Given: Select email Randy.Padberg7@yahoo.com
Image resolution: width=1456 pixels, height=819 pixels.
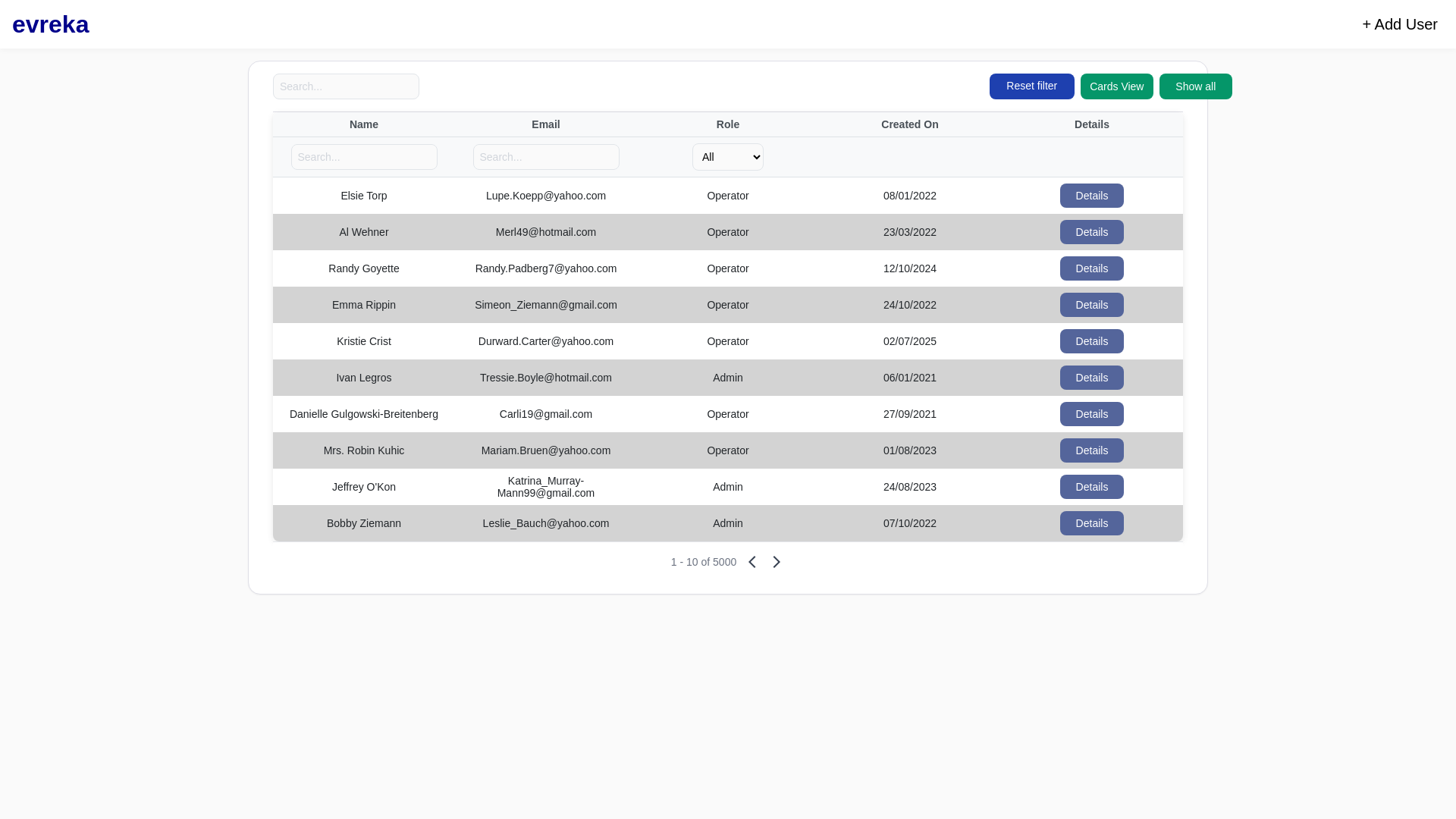Looking at the screenshot, I should [x=546, y=268].
